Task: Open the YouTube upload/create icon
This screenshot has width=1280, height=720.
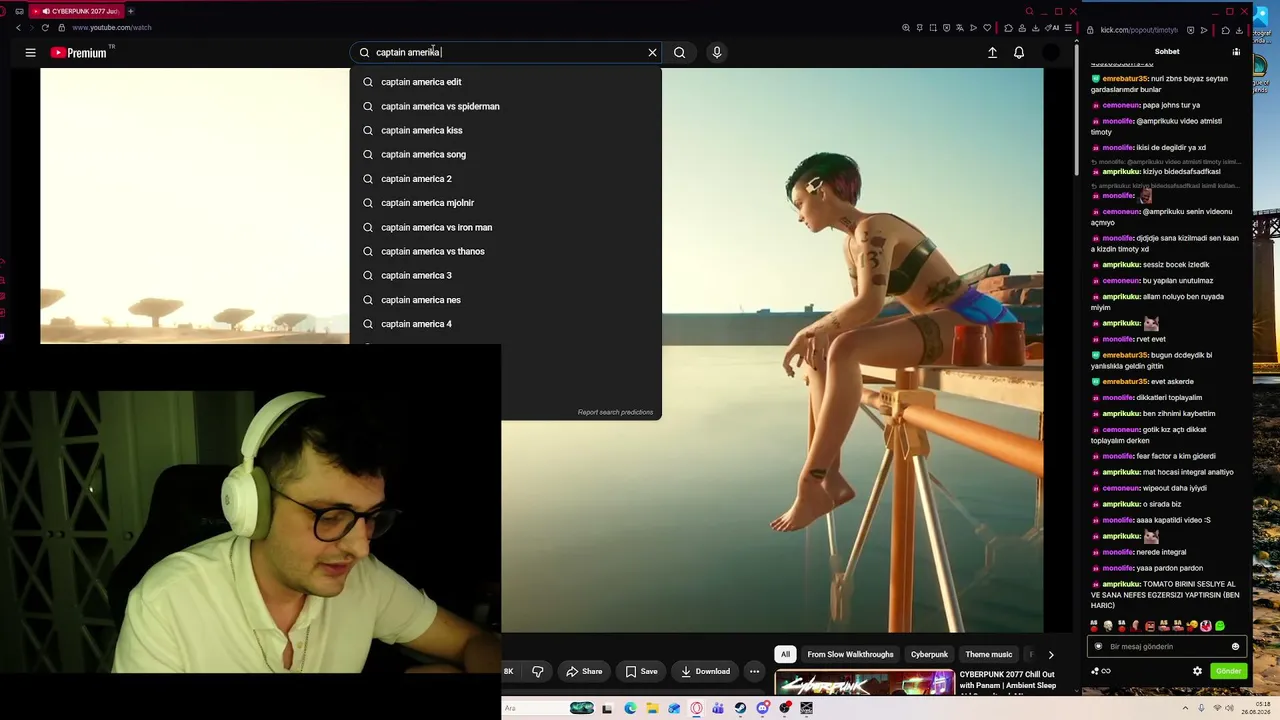Action: [x=992, y=52]
